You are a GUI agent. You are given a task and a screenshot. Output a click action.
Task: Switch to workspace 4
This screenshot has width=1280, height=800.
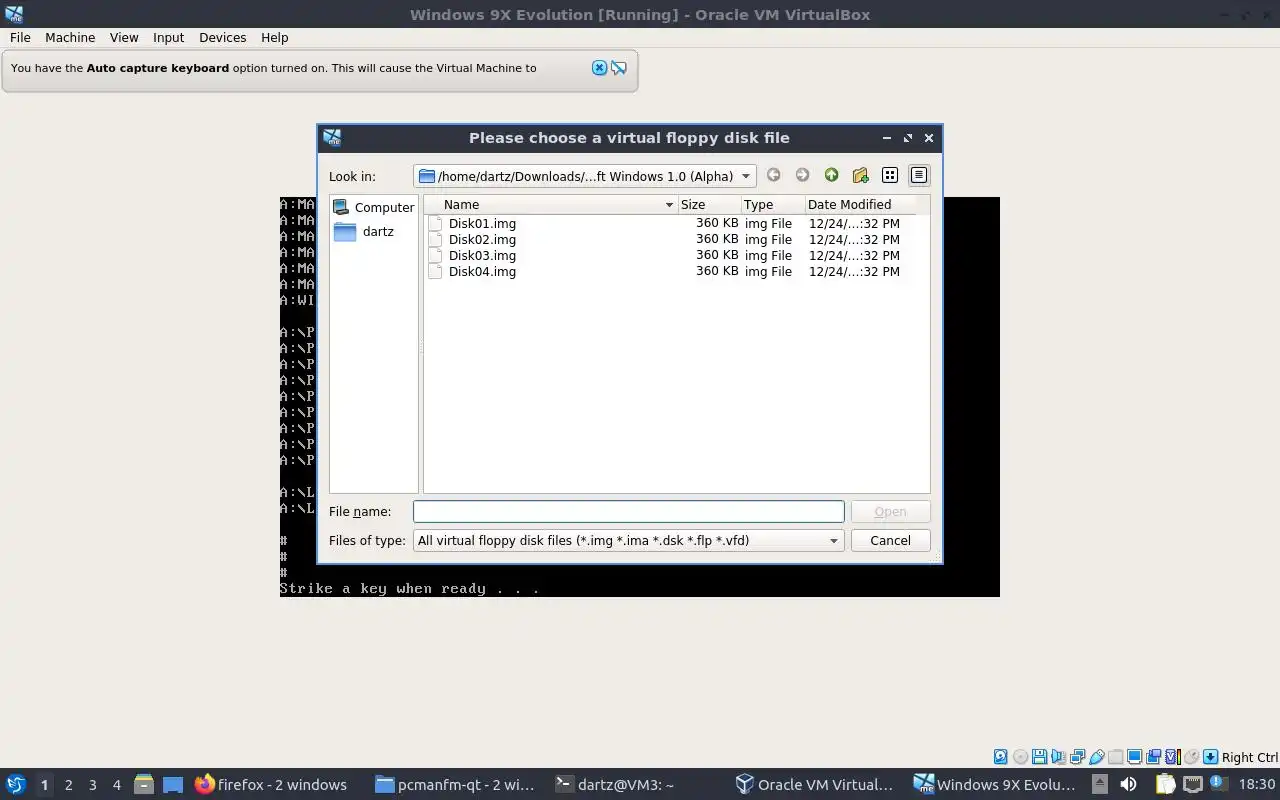click(116, 785)
